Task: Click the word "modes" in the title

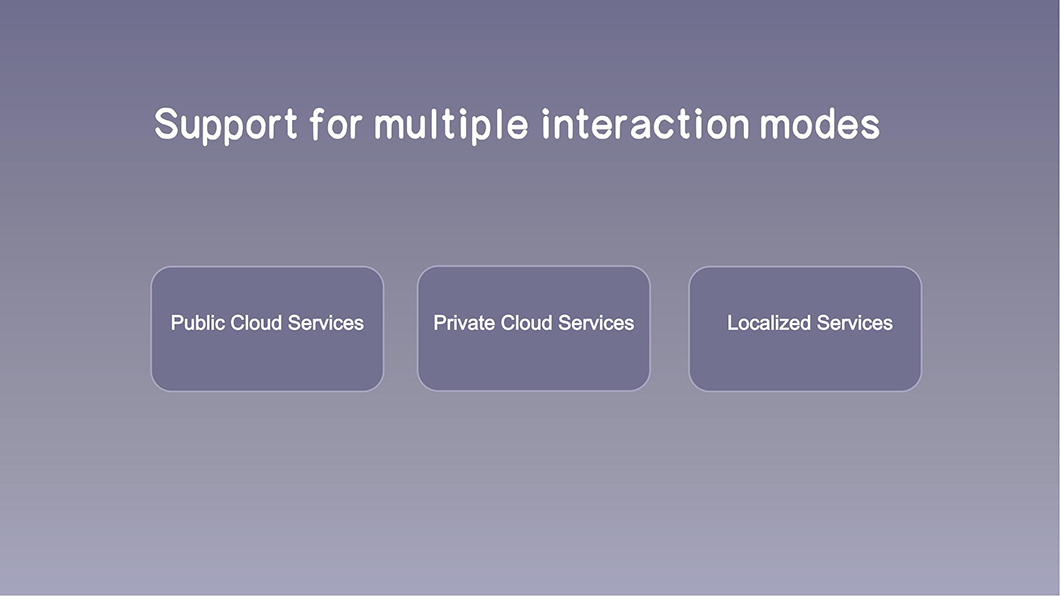Action: tap(820, 124)
